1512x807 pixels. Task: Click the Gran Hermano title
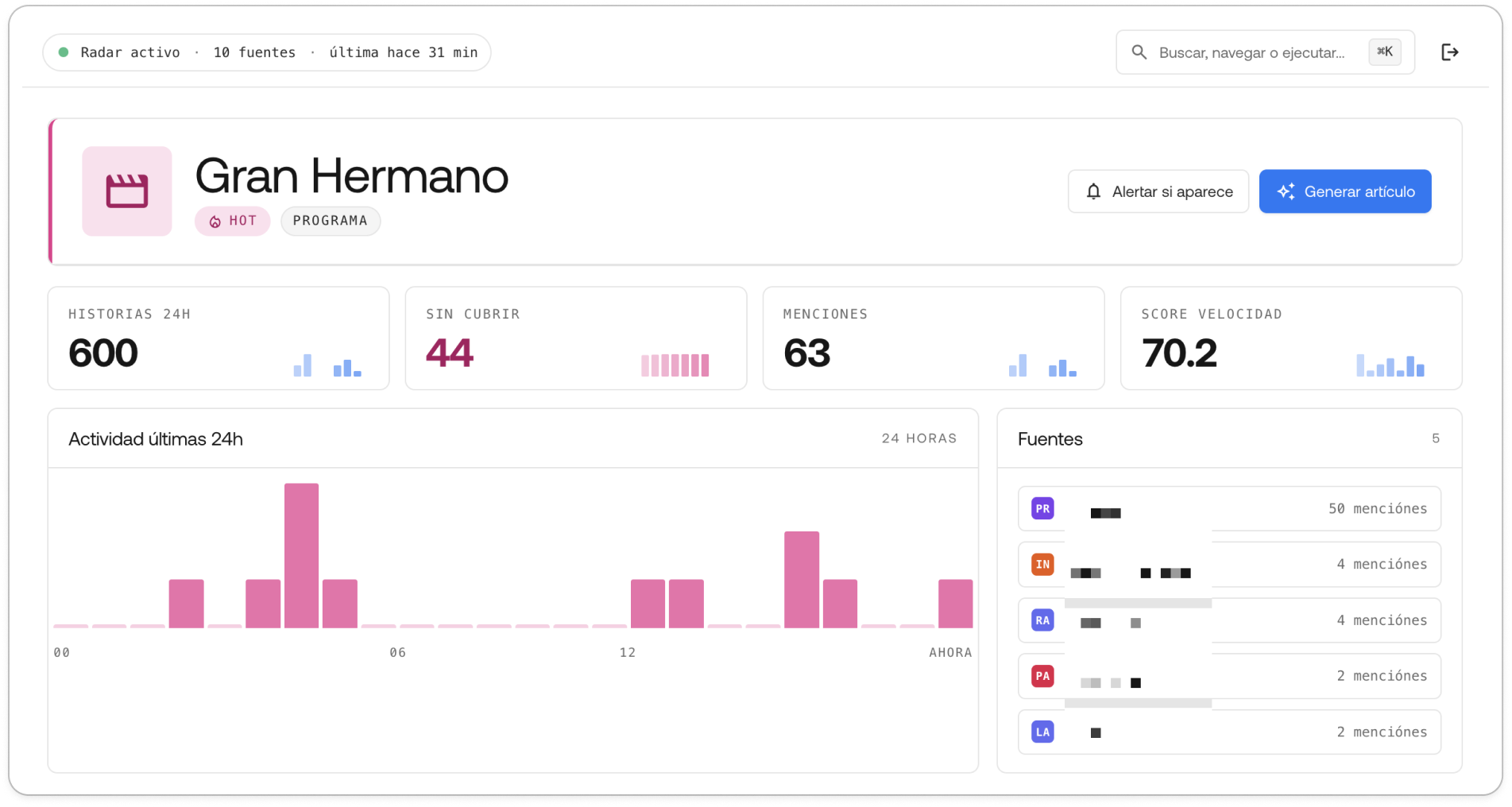click(x=352, y=176)
